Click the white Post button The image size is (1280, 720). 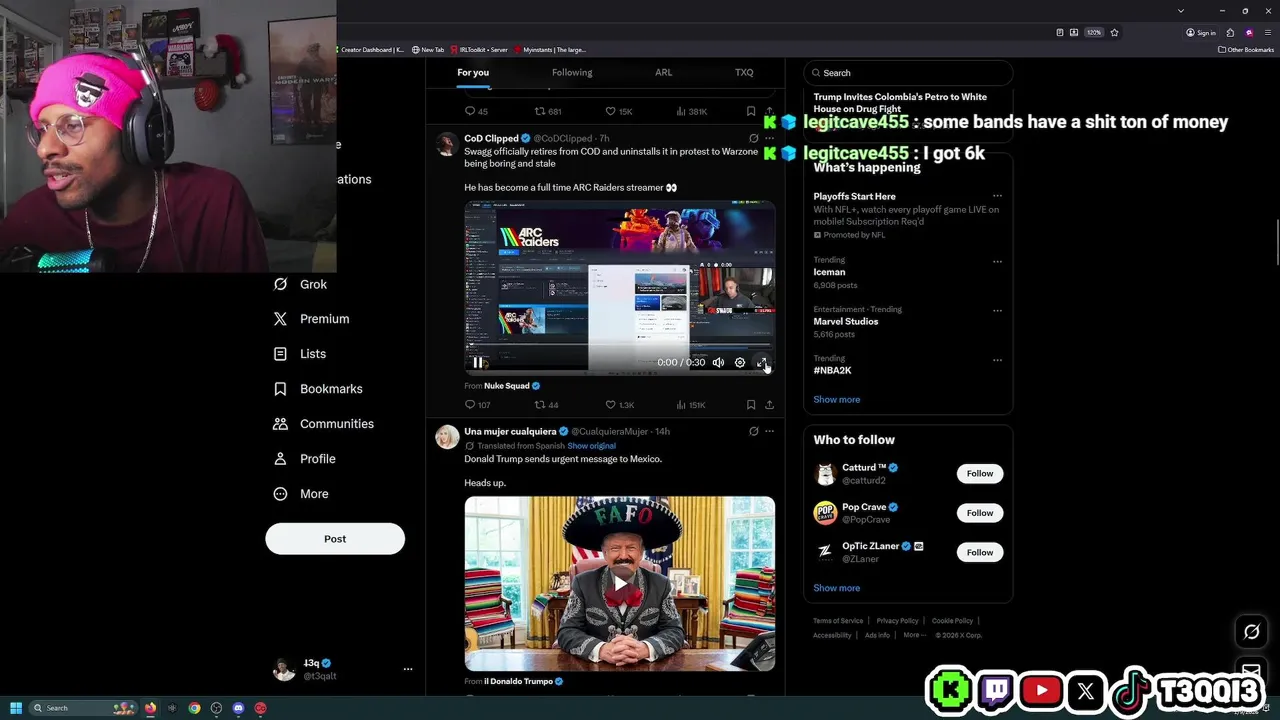point(335,539)
